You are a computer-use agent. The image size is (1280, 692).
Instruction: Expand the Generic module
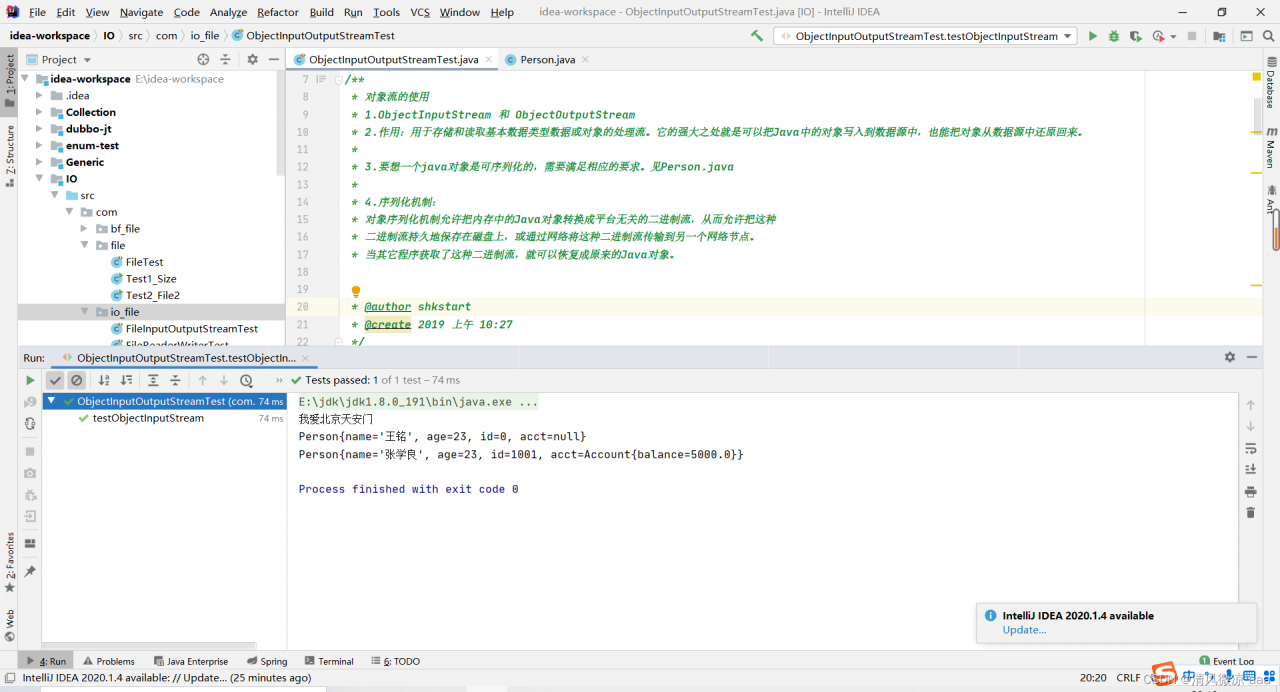point(39,162)
